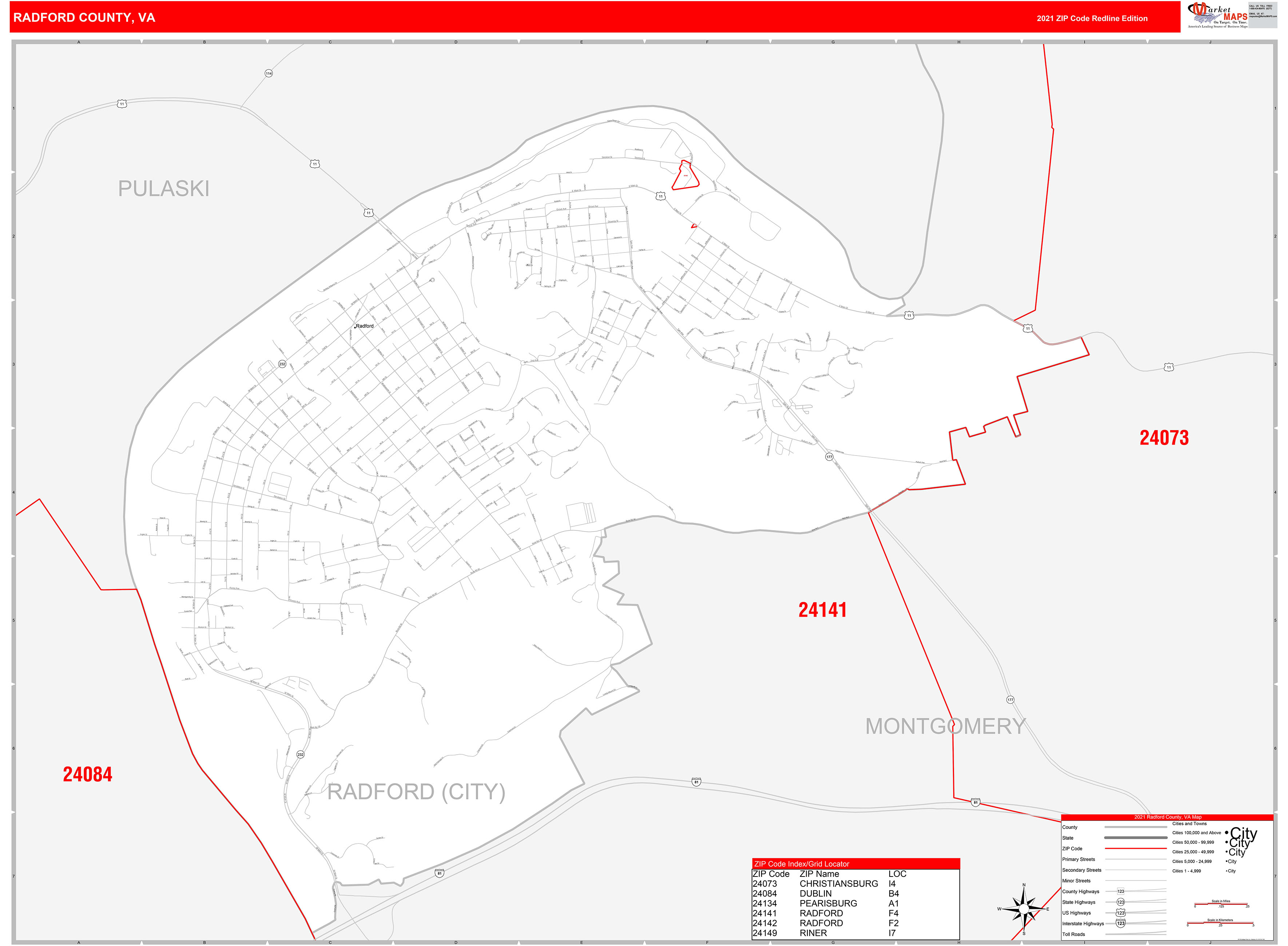The height and width of the screenshot is (946, 1288).
Task: Click the Interstate Highways legend shield
Action: click(1120, 924)
